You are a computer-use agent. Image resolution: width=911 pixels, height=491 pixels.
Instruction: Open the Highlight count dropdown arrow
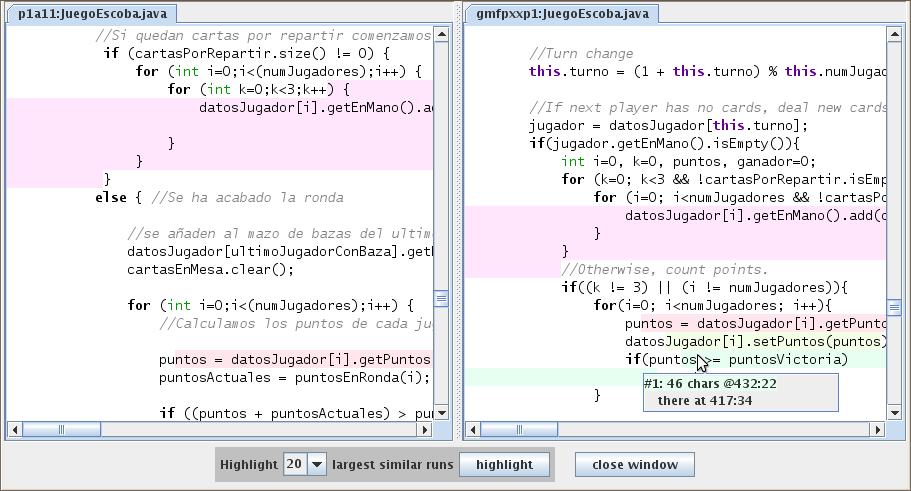tap(317, 465)
